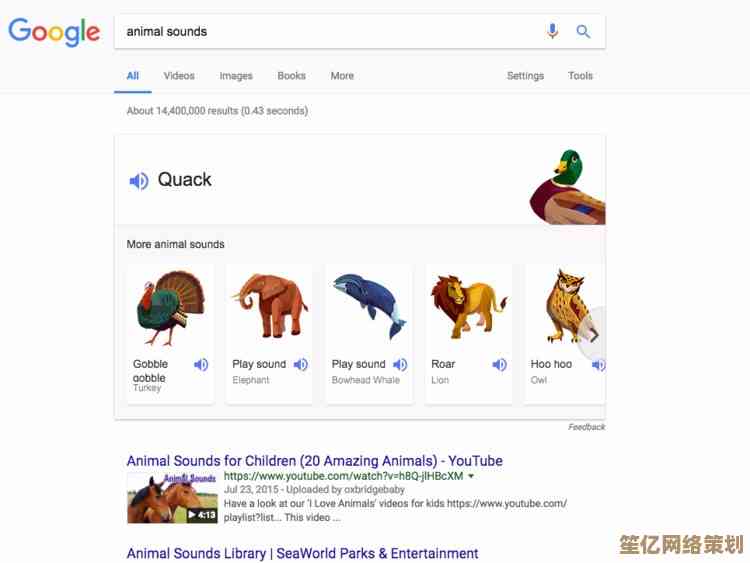Open the More search categories menu
This screenshot has height=563, width=750.
(x=342, y=76)
